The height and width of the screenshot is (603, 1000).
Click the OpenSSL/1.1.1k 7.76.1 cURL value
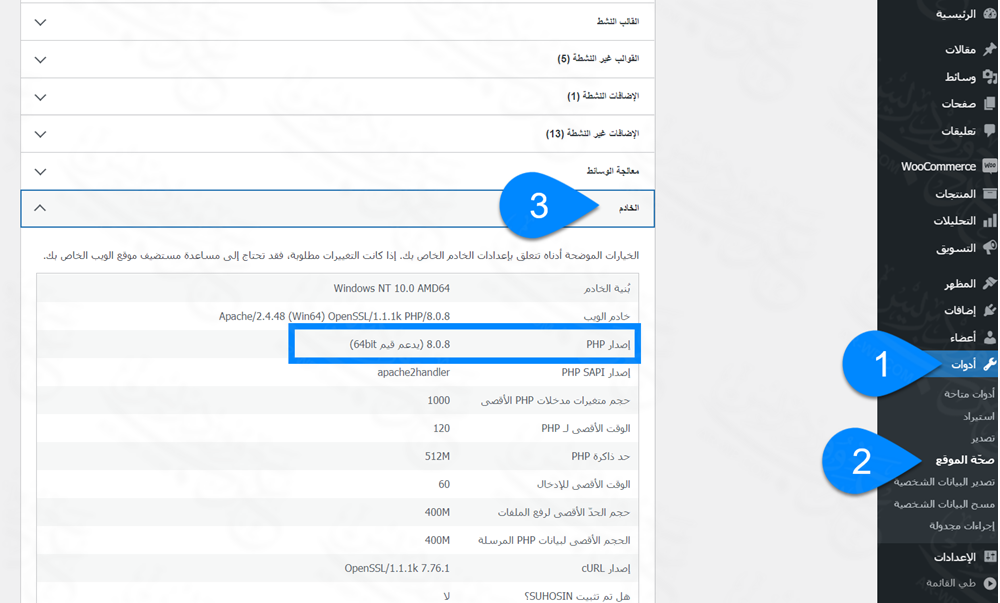tap(397, 568)
